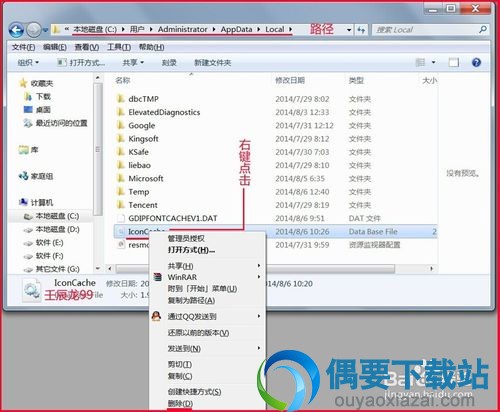The width and height of the screenshot is (500, 412).
Task: Select 最近访问的位置 in the navigation pane
Action: pyautogui.click(x=61, y=123)
